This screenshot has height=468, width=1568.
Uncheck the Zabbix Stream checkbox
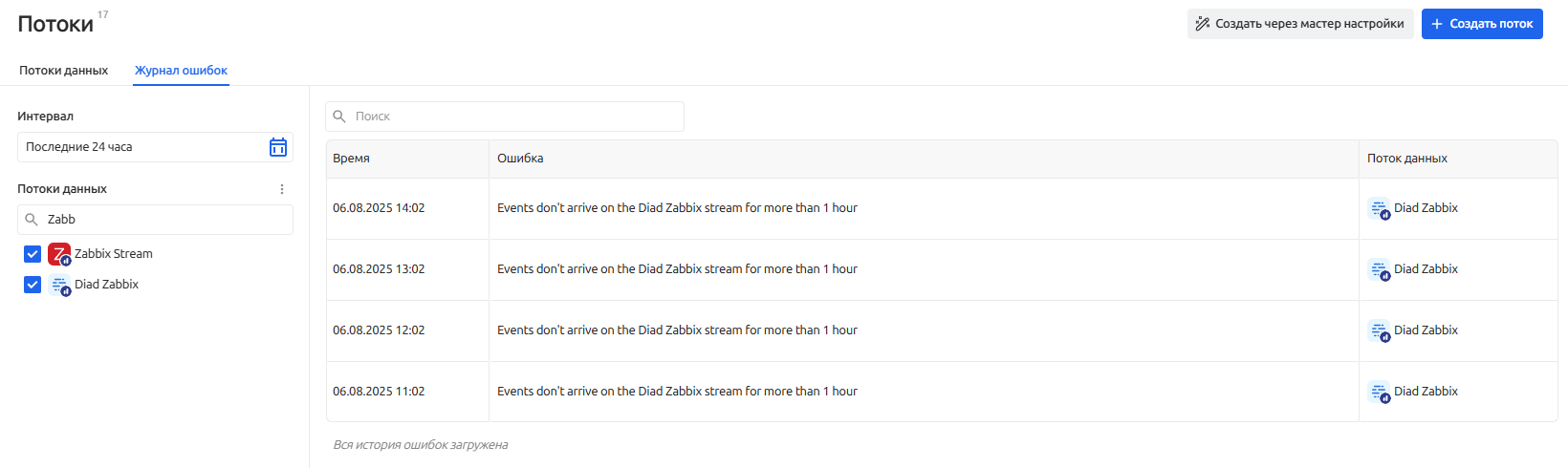point(33,254)
